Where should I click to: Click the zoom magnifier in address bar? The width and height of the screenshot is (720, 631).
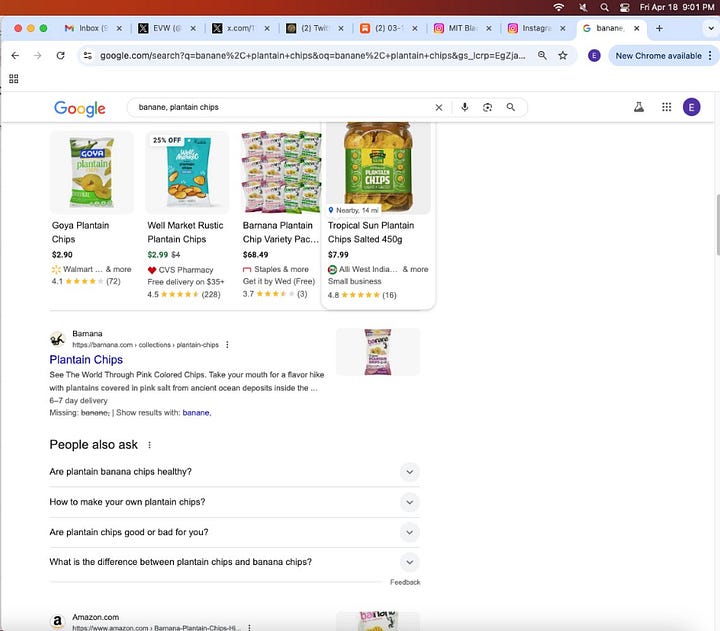(542, 56)
